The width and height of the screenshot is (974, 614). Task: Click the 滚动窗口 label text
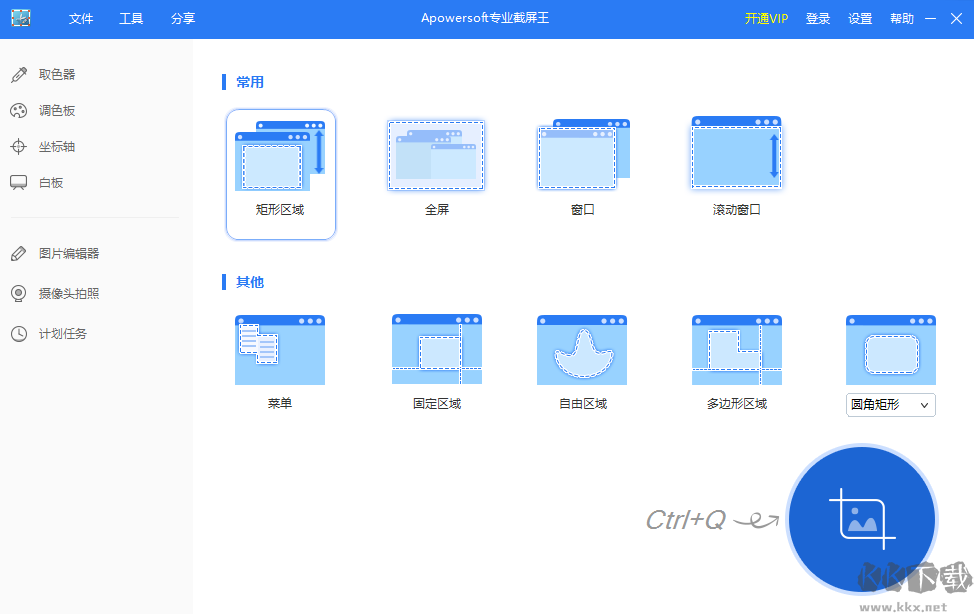pyautogui.click(x=736, y=210)
